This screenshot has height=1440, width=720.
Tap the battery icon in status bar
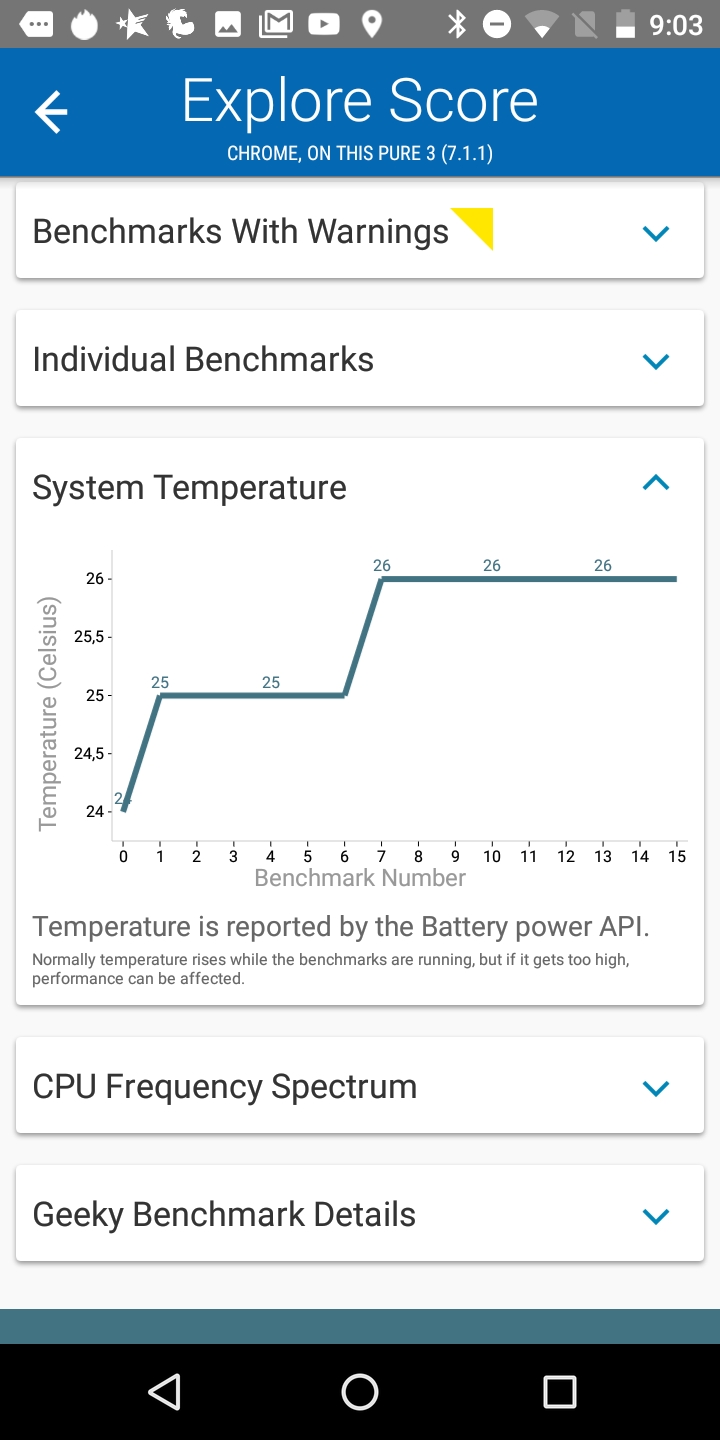coord(625,24)
